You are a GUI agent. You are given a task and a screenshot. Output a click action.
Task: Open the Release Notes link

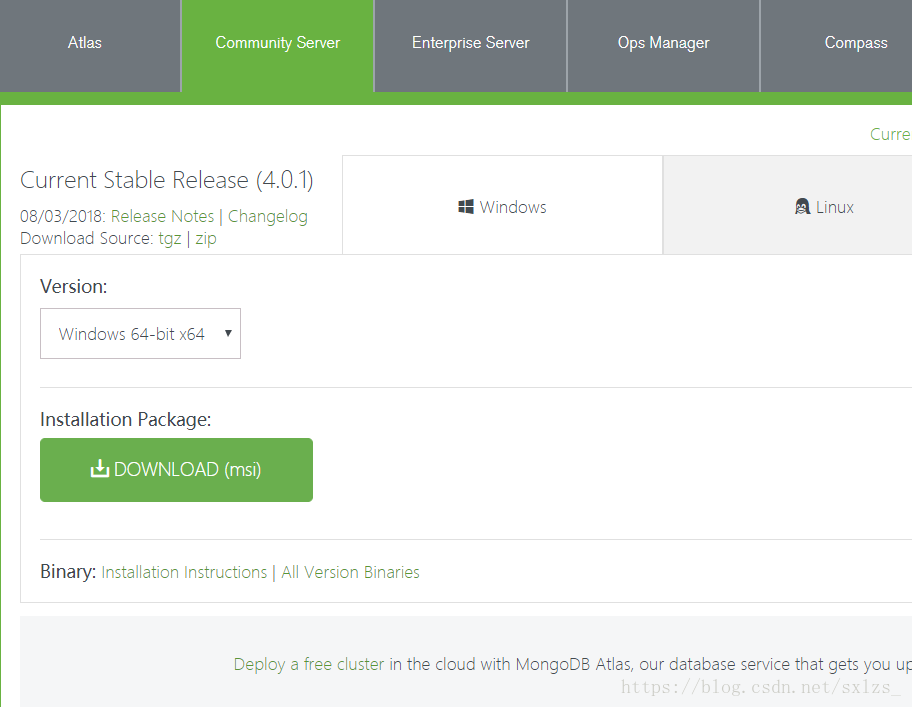click(x=162, y=216)
